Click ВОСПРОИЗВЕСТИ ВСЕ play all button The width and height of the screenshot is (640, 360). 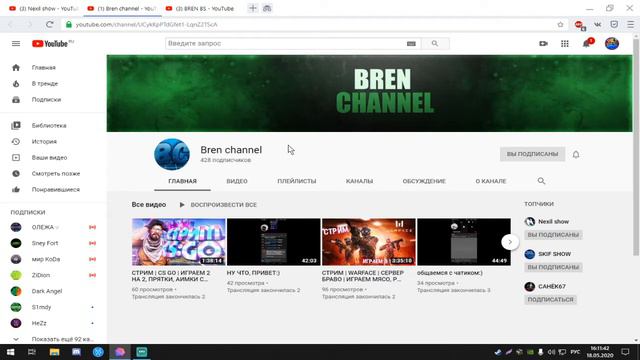[218, 205]
